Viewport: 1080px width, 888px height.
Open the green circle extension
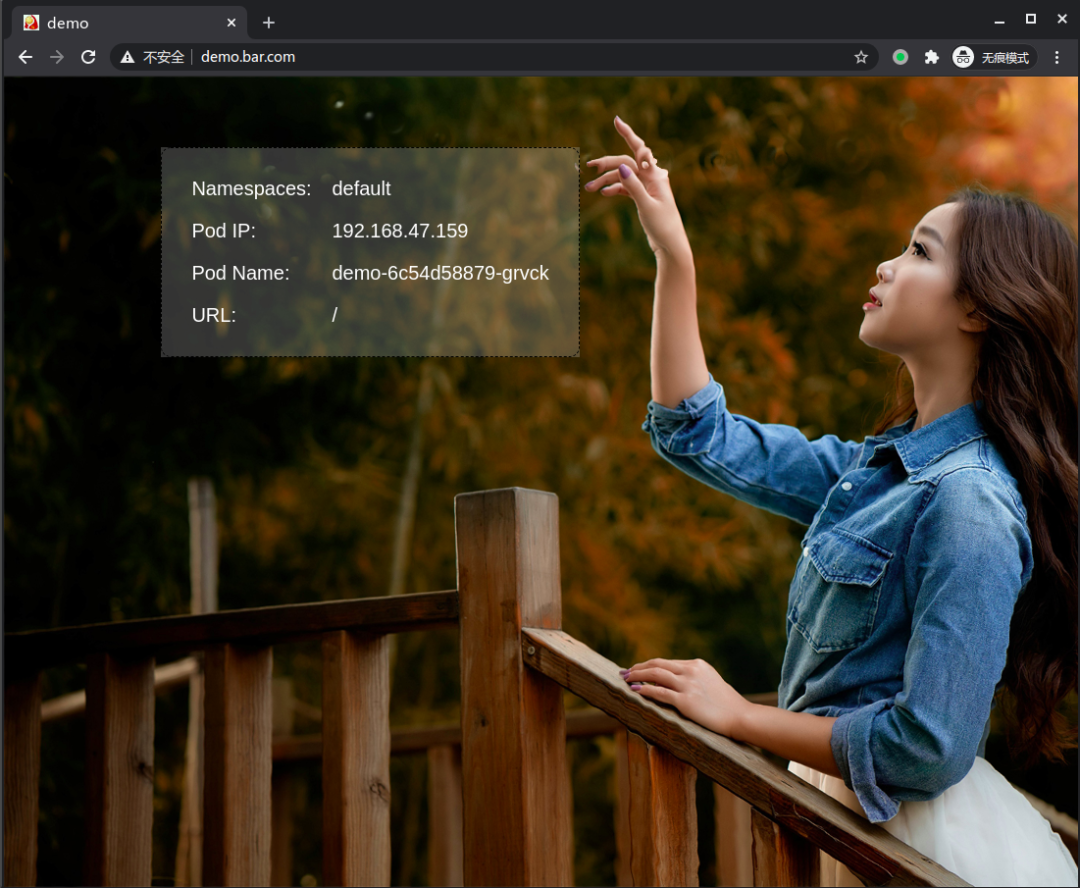tap(900, 57)
